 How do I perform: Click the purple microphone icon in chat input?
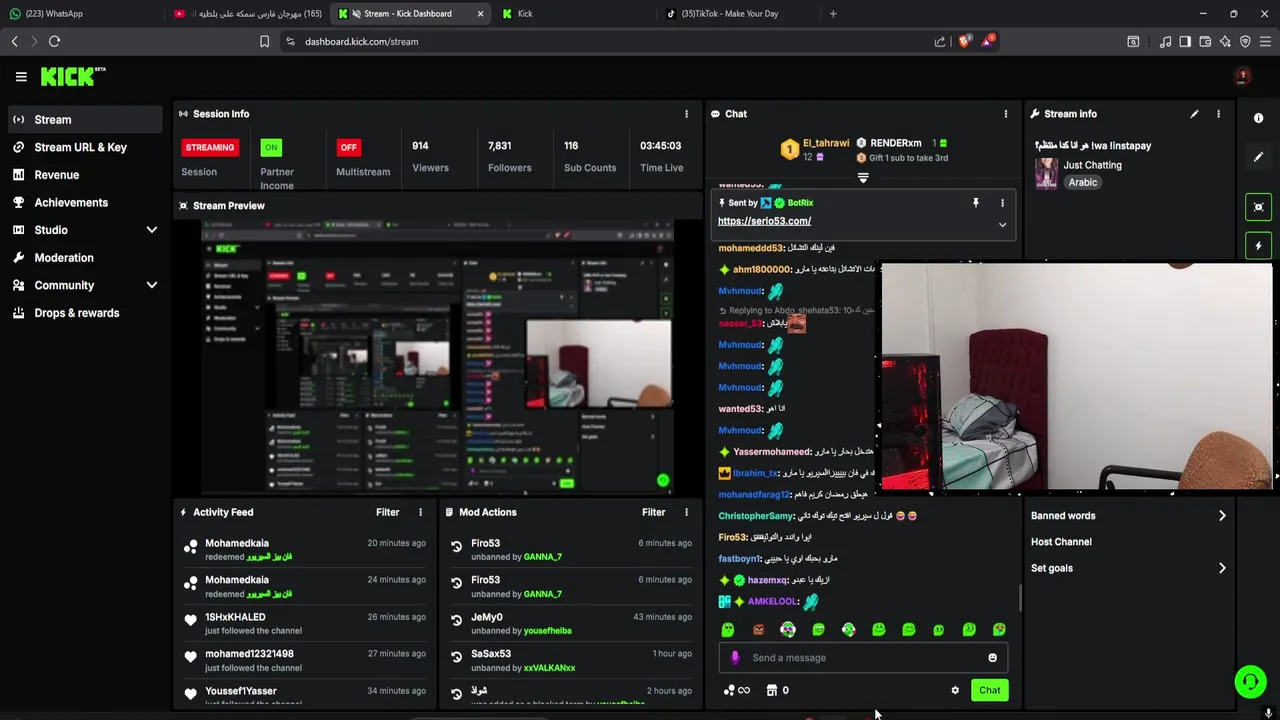pyautogui.click(x=735, y=658)
